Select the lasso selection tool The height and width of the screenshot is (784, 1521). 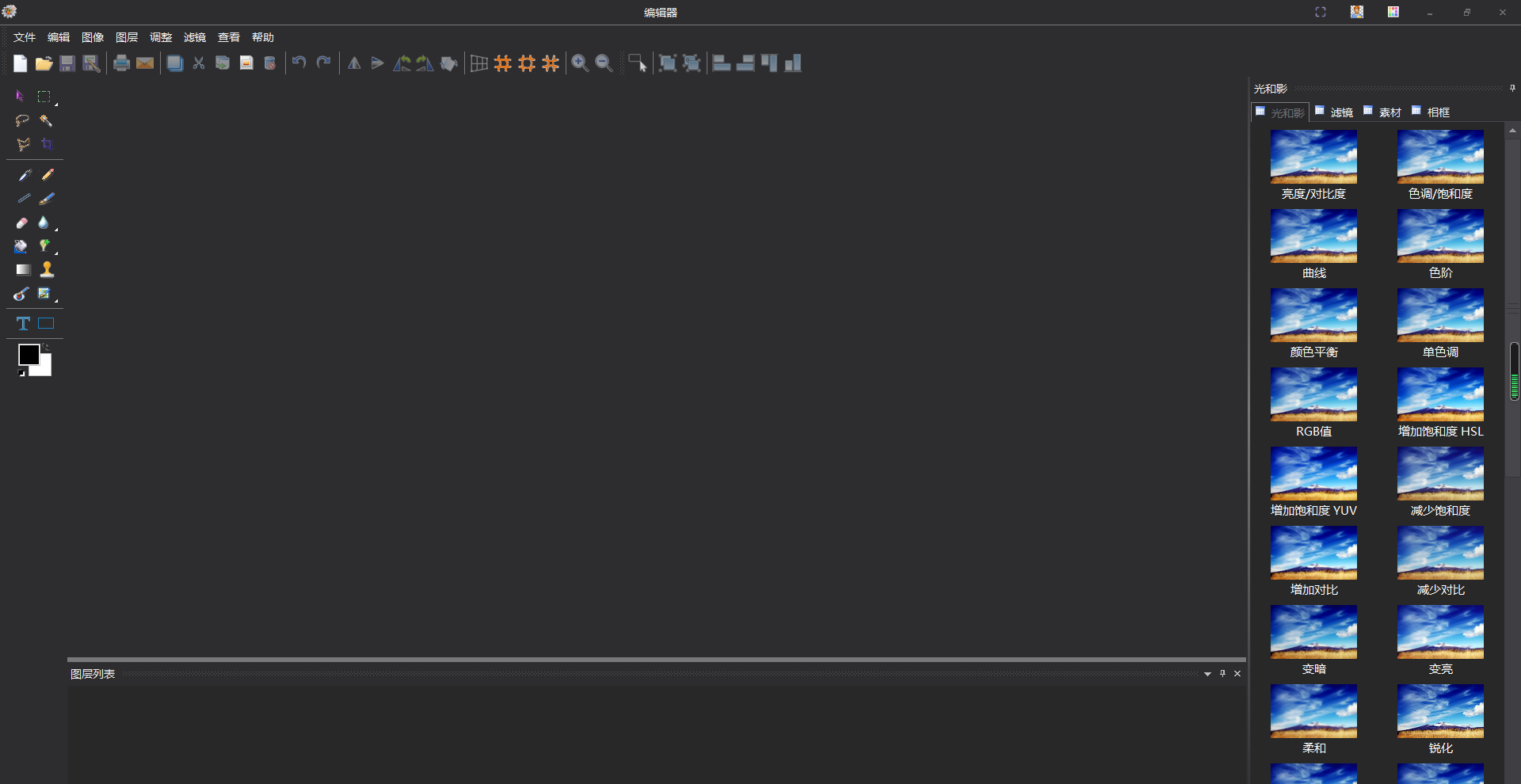tap(22, 120)
